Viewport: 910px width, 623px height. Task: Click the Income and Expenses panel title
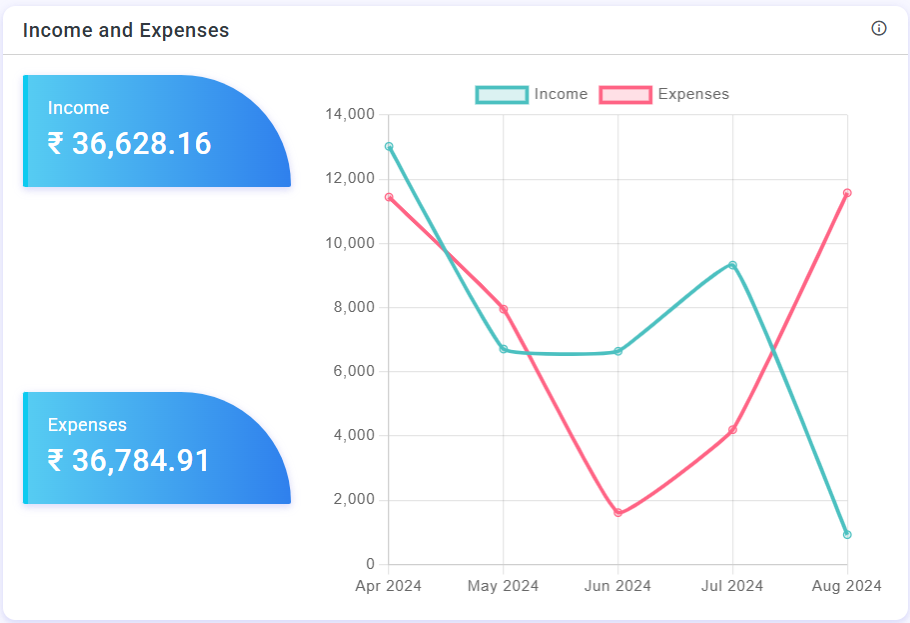[126, 30]
